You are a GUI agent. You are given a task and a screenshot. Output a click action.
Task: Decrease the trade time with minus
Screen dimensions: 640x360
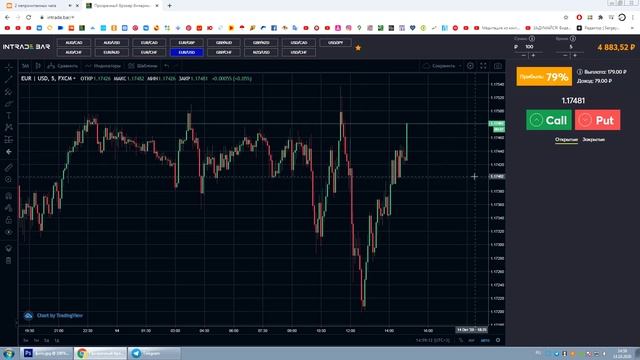tap(565, 56)
